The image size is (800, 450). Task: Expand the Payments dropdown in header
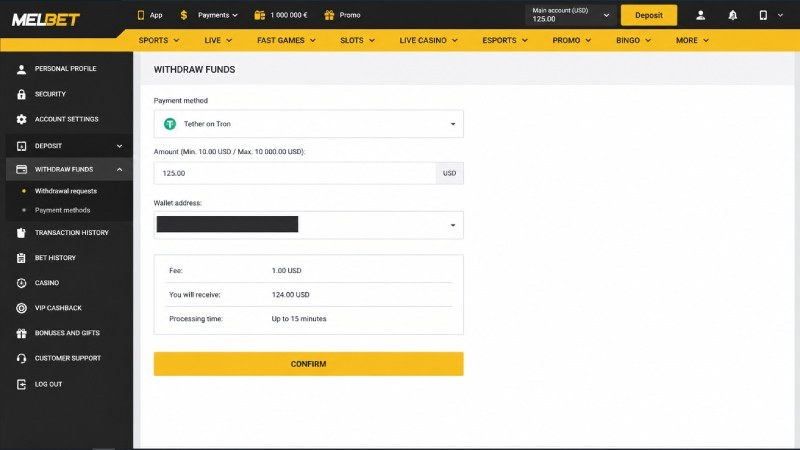[x=217, y=15]
